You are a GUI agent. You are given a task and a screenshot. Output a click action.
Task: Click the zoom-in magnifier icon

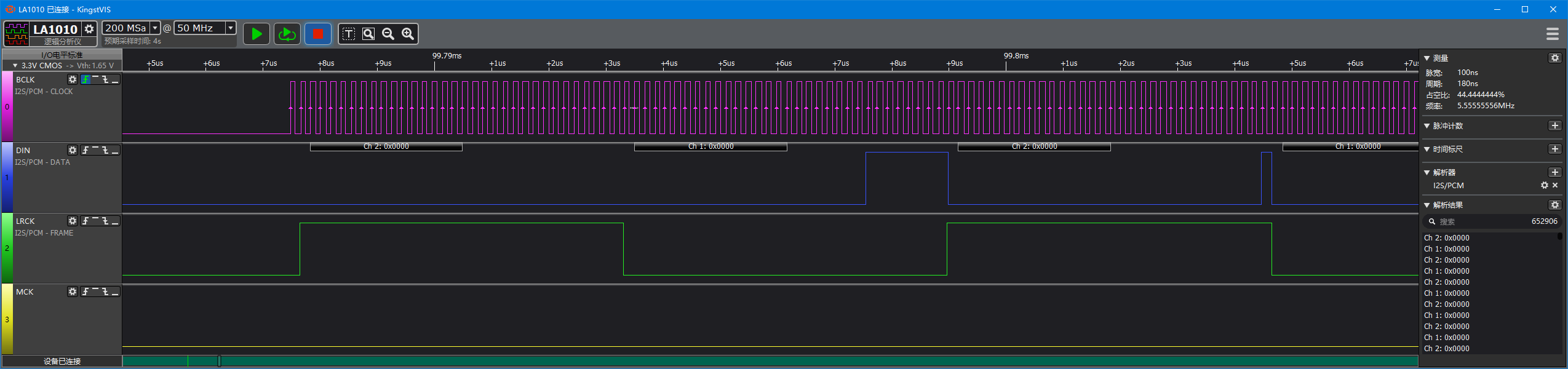coord(408,34)
